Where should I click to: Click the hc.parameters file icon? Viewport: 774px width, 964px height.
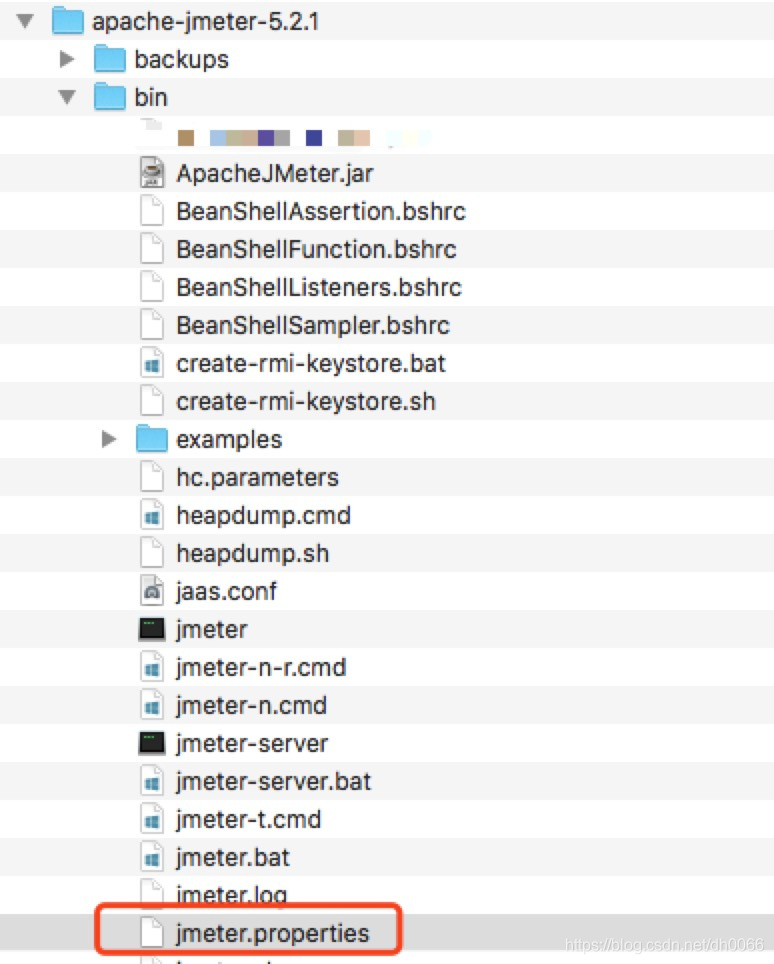pyautogui.click(x=152, y=477)
